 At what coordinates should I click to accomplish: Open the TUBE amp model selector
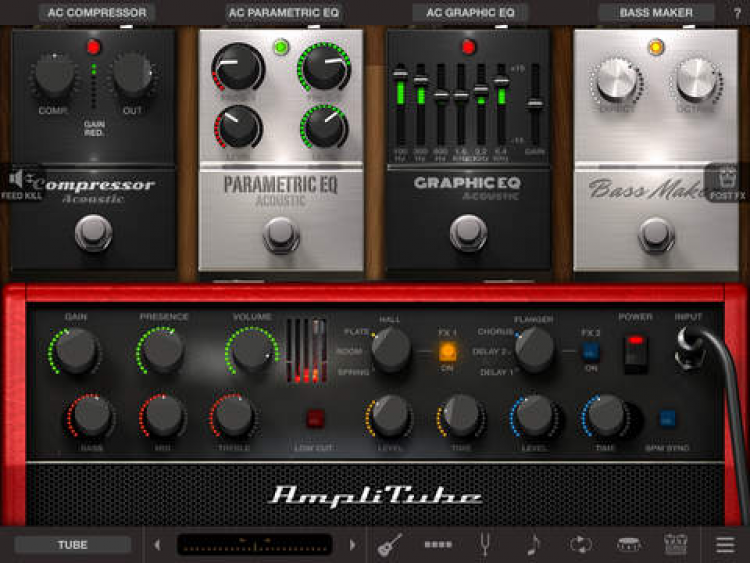point(72,545)
